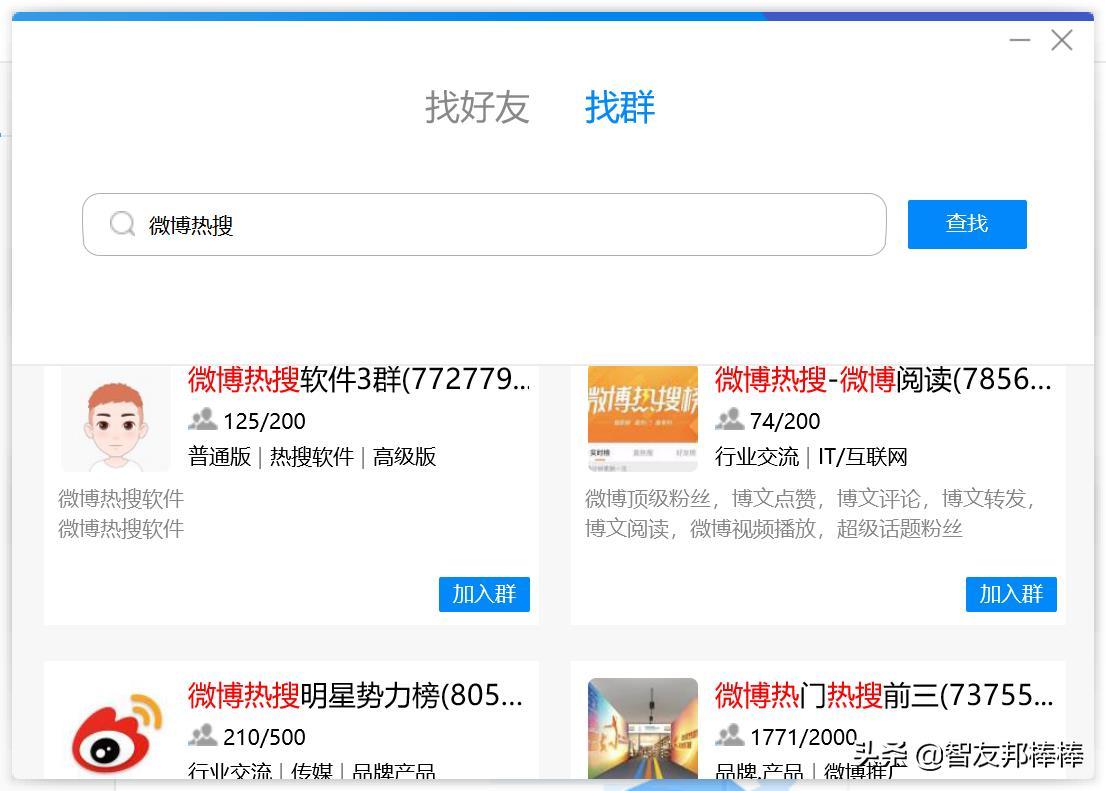
Task: Click the 热搜软件 tag
Action: pos(312,457)
